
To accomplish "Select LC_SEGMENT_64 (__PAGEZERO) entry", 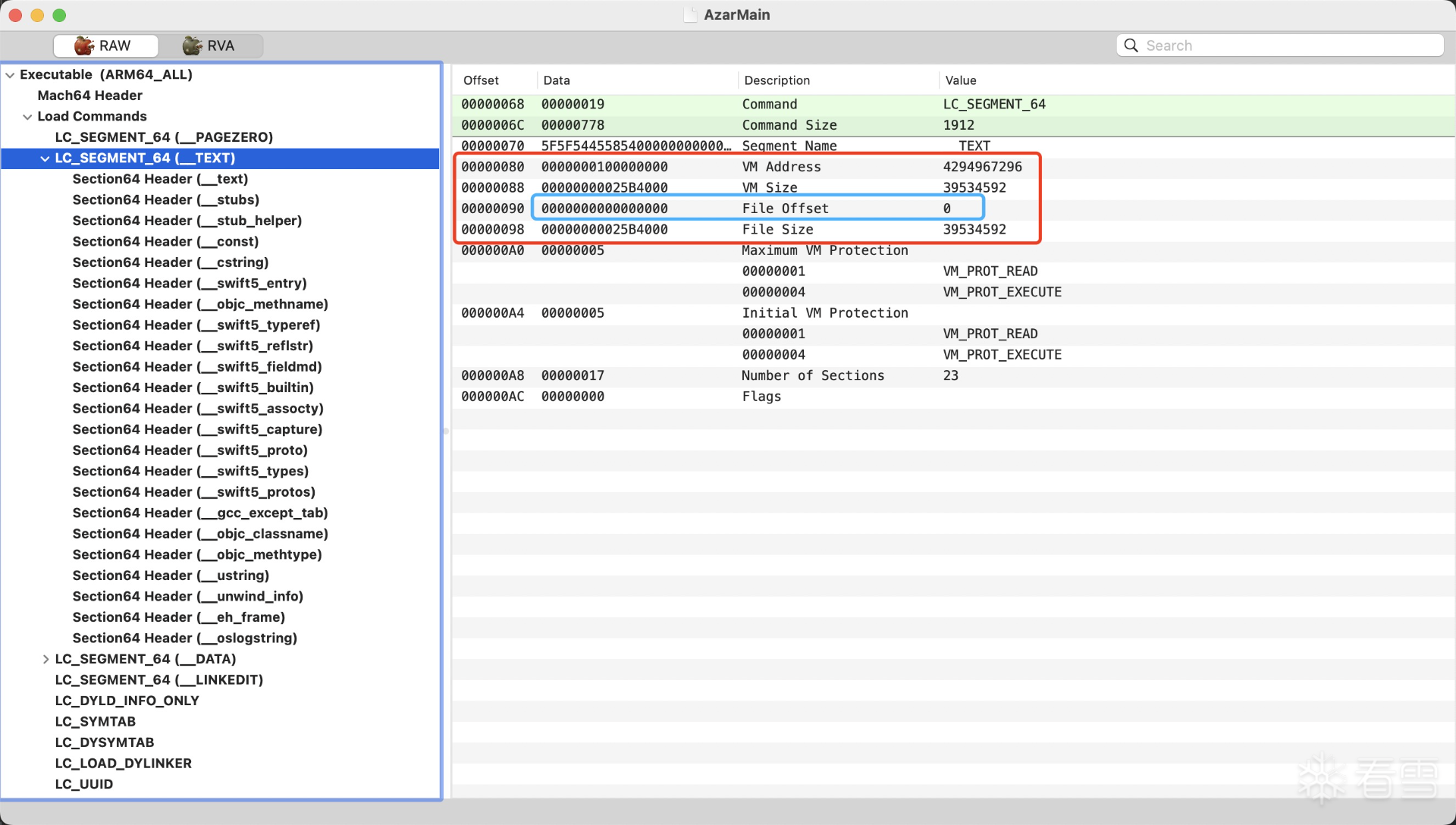I will pyautogui.click(x=163, y=137).
